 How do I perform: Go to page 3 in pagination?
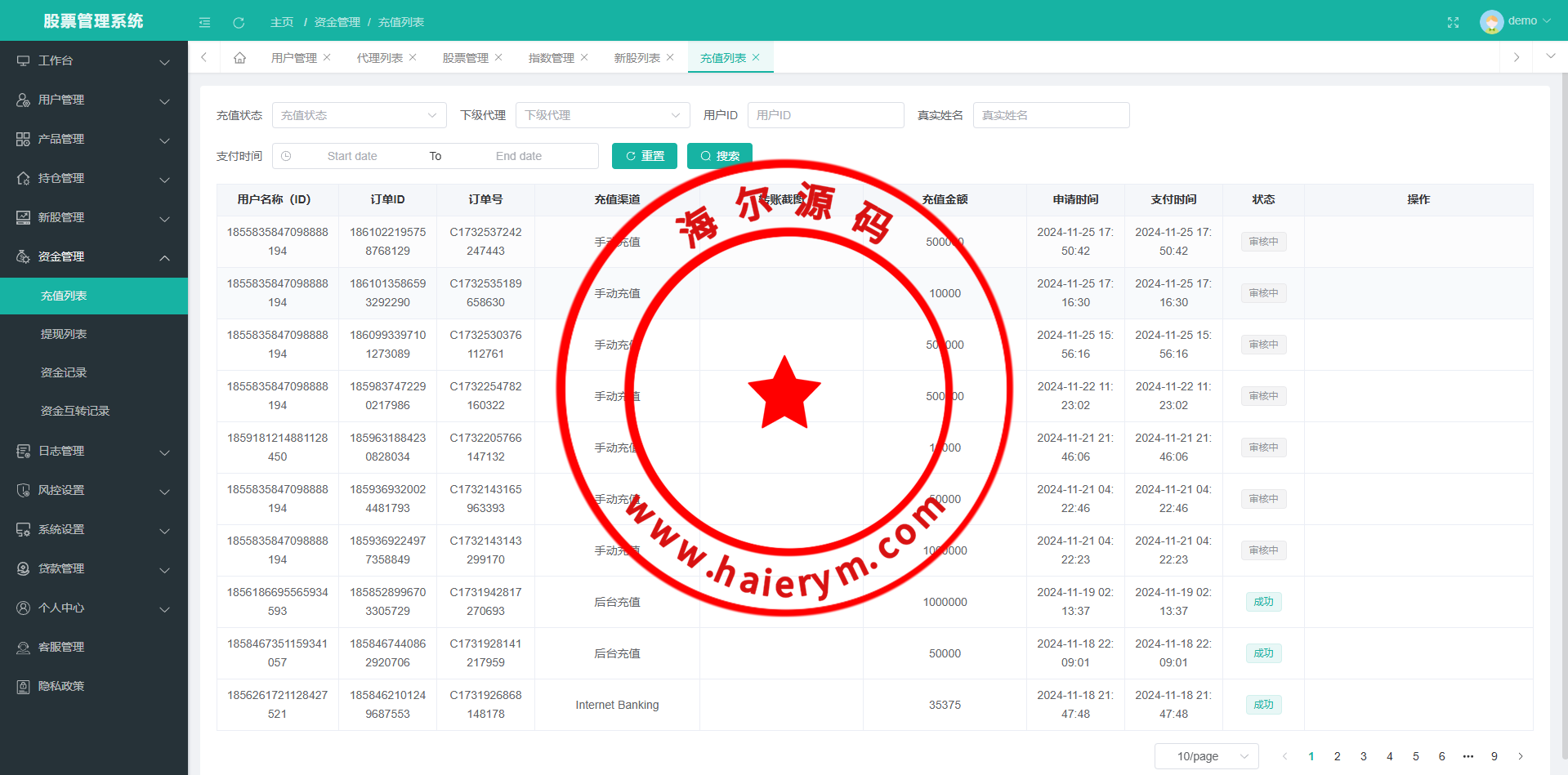[1363, 756]
